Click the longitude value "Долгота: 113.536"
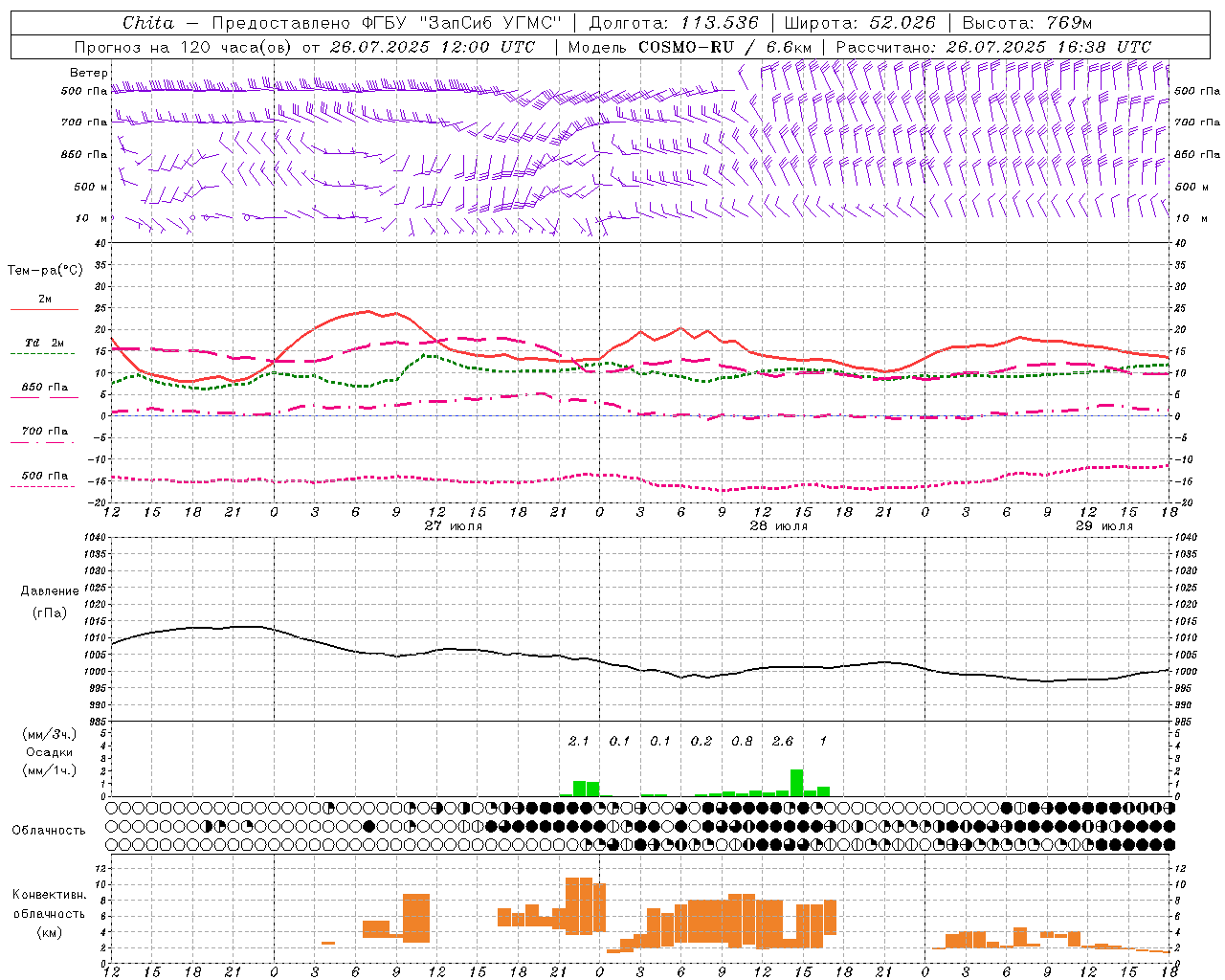 coord(674,23)
